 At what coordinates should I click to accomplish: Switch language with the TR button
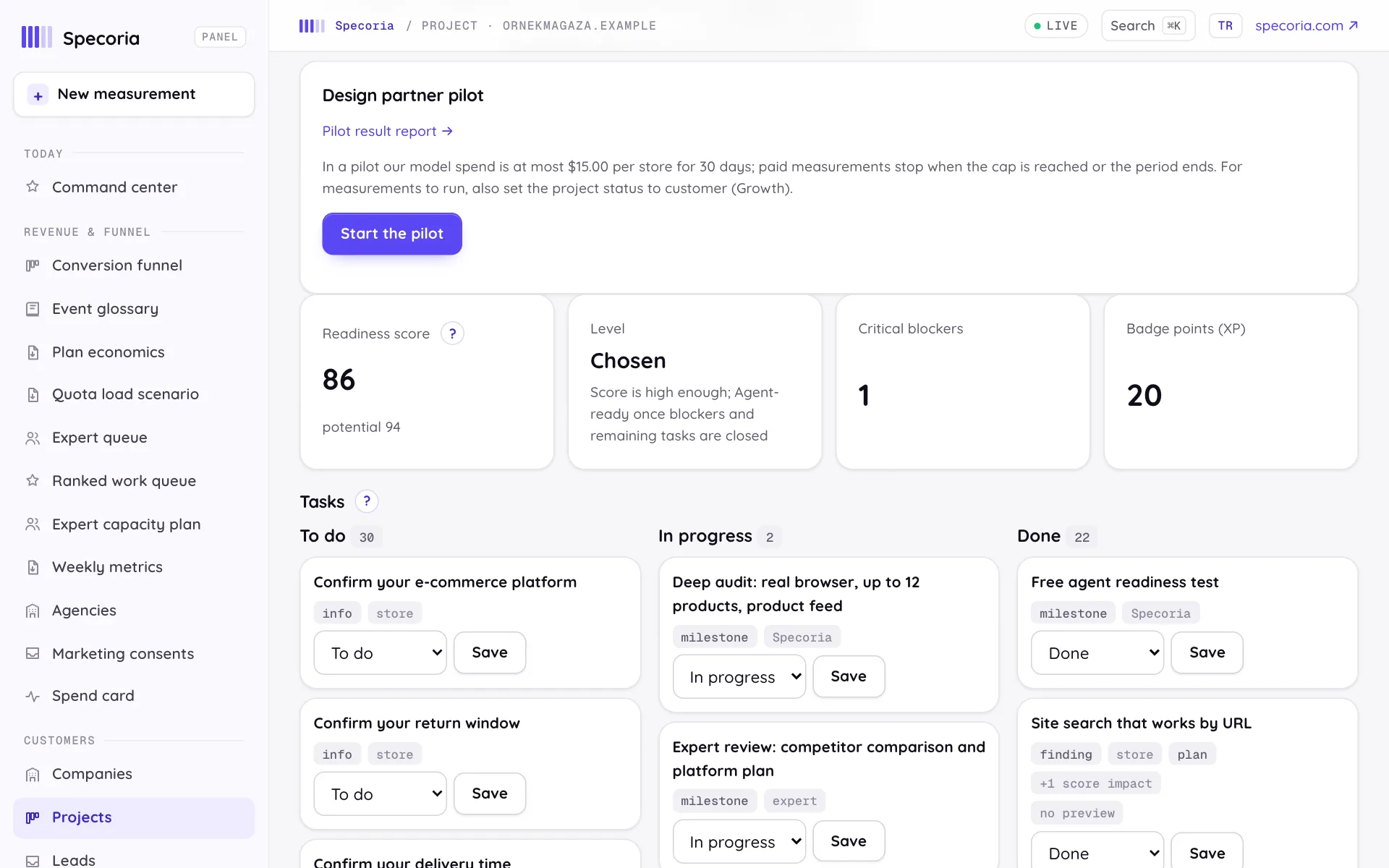tap(1225, 26)
